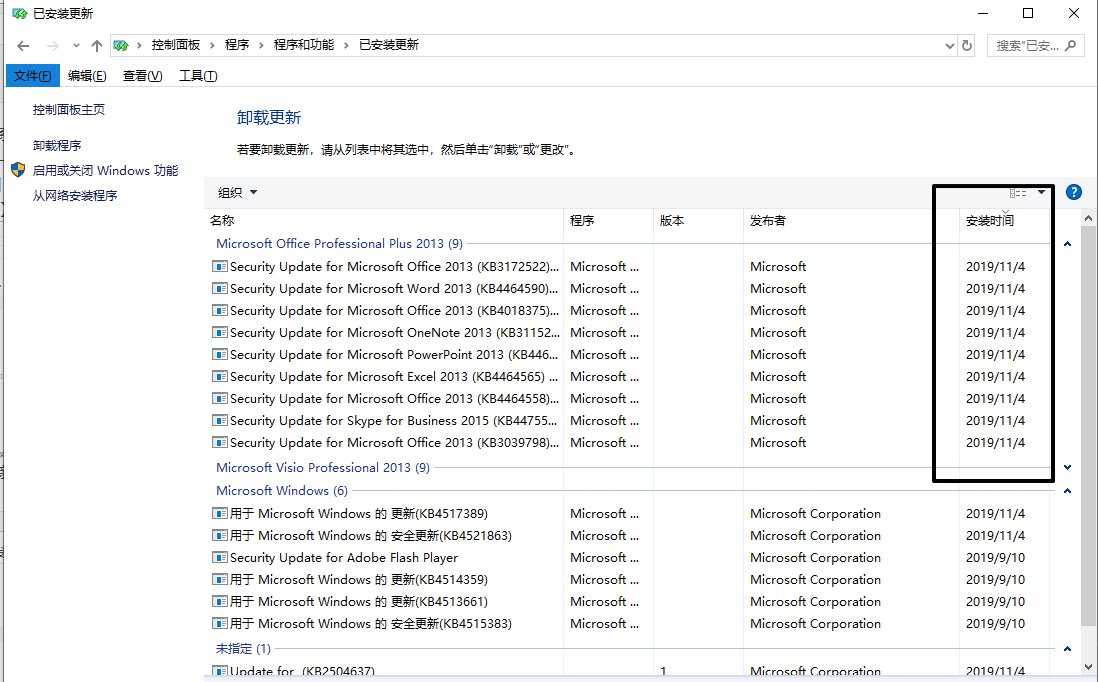This screenshot has width=1098, height=682.
Task: Select the Adobe Flash Player update icon
Action: [x=220, y=558]
